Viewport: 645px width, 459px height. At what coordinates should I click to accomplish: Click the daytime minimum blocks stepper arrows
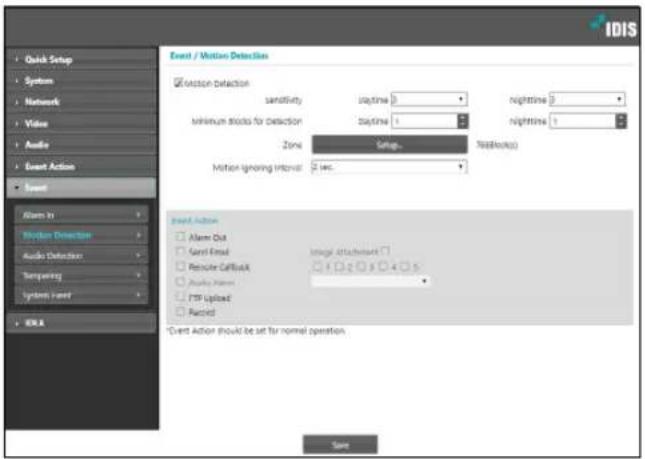click(x=463, y=121)
